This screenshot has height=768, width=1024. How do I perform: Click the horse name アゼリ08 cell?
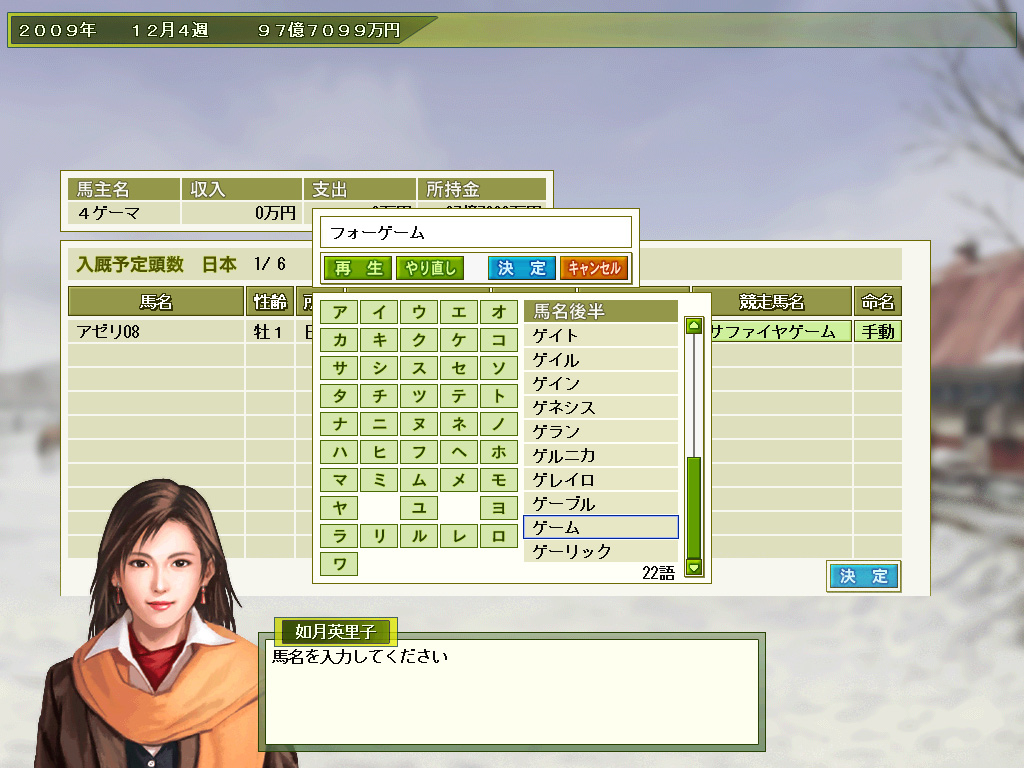tap(156, 331)
